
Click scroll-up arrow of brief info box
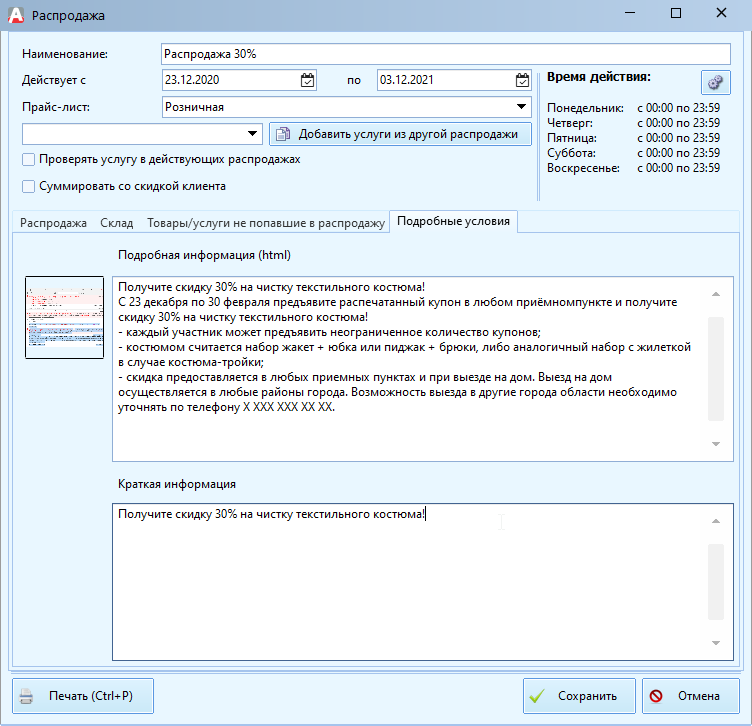[716, 521]
